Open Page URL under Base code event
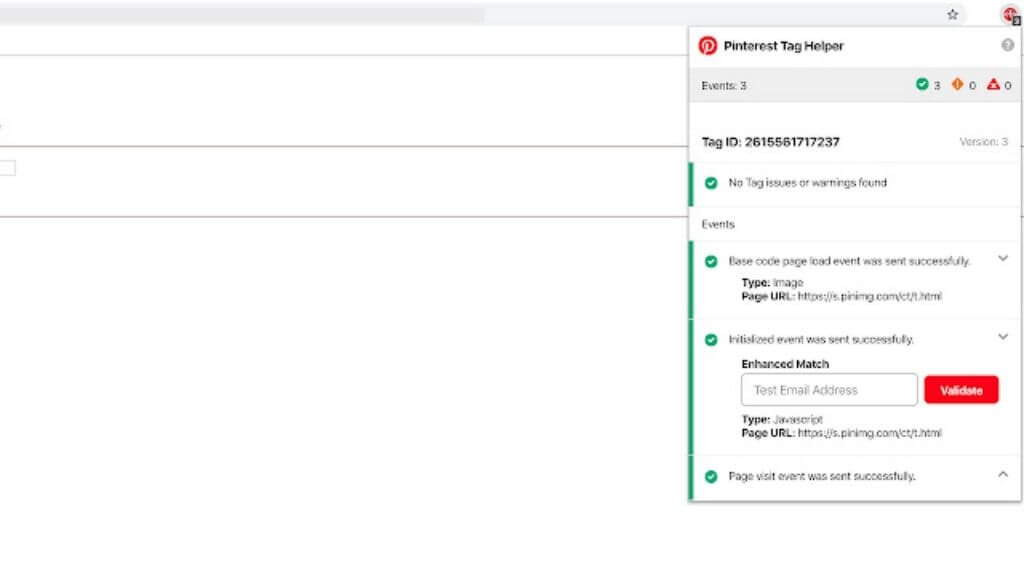The image size is (1024, 576). point(869,297)
